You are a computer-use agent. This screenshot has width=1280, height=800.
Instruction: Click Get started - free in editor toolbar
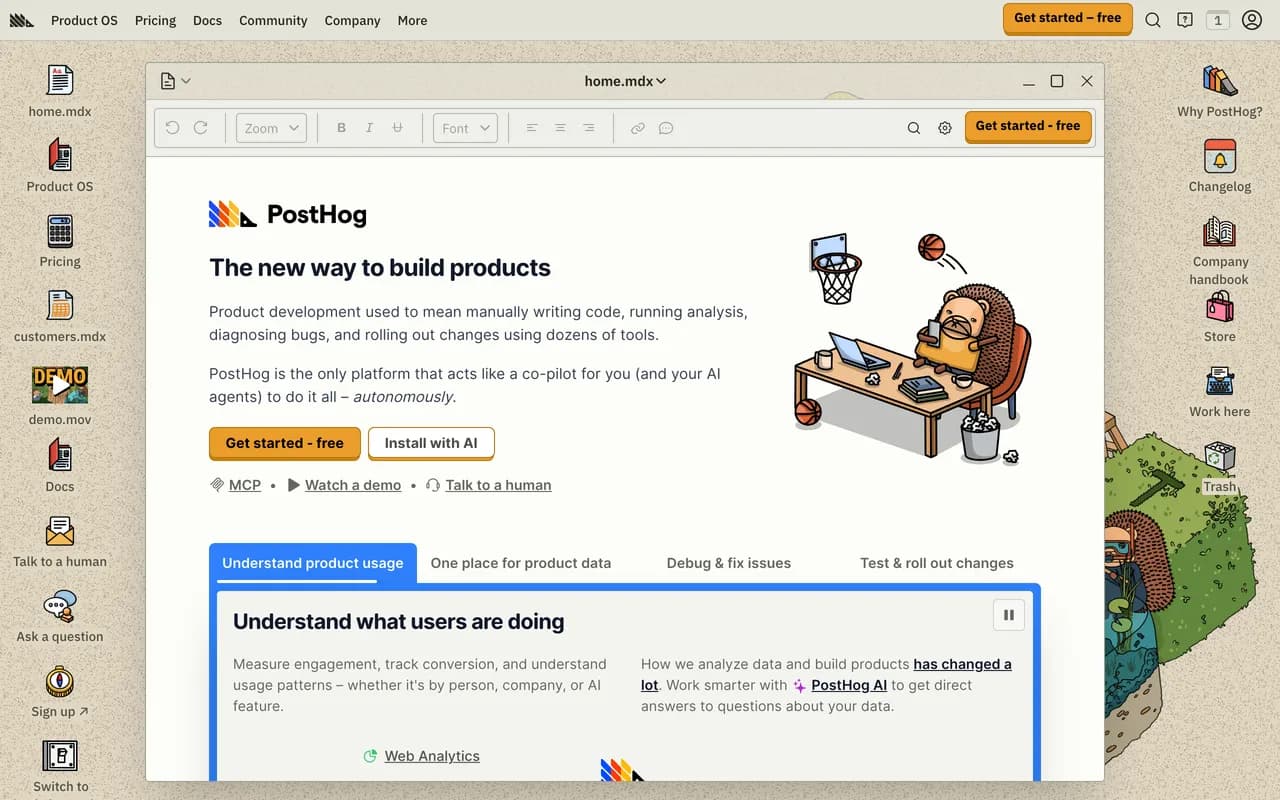(x=1028, y=126)
